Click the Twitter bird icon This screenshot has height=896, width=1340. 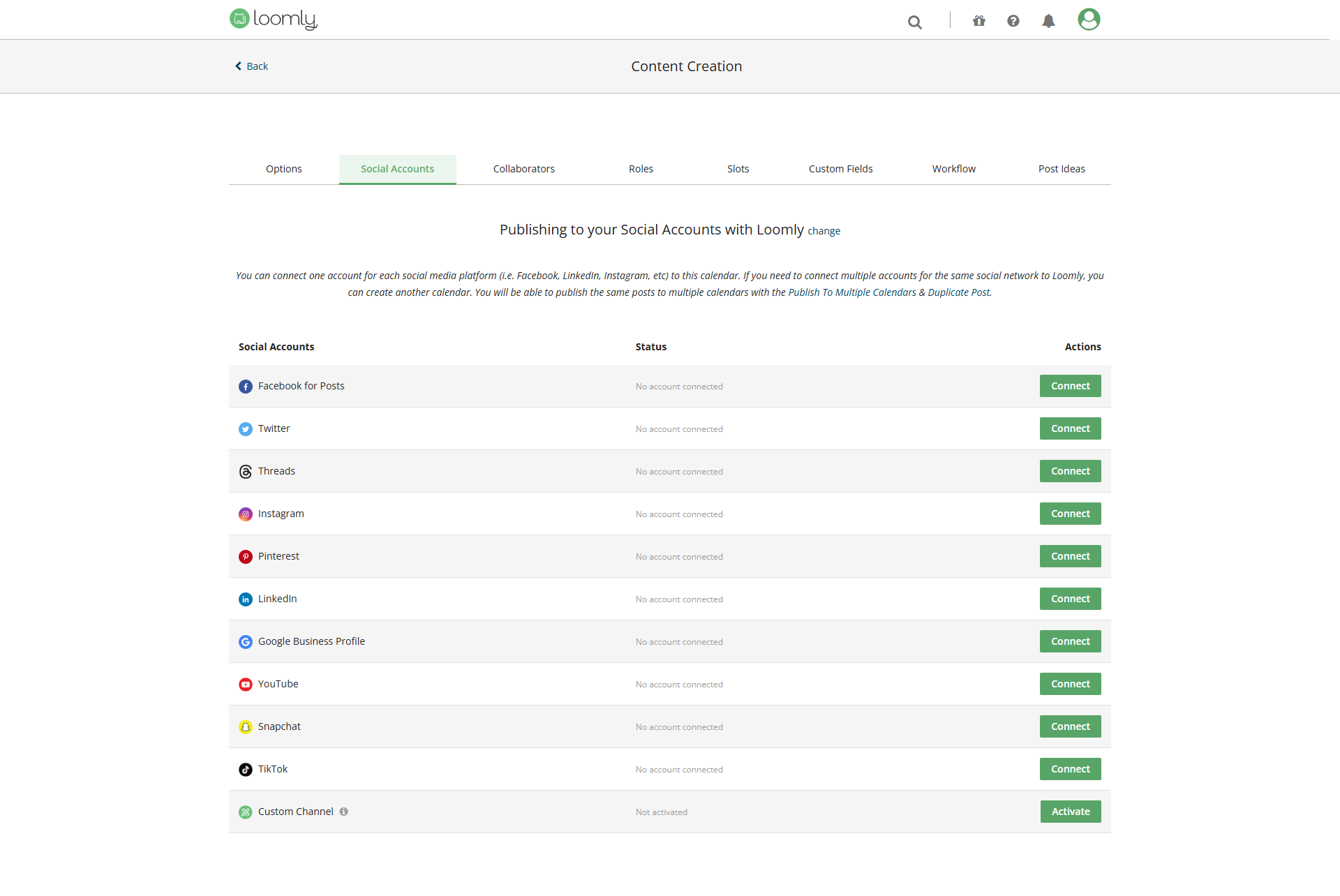246,429
